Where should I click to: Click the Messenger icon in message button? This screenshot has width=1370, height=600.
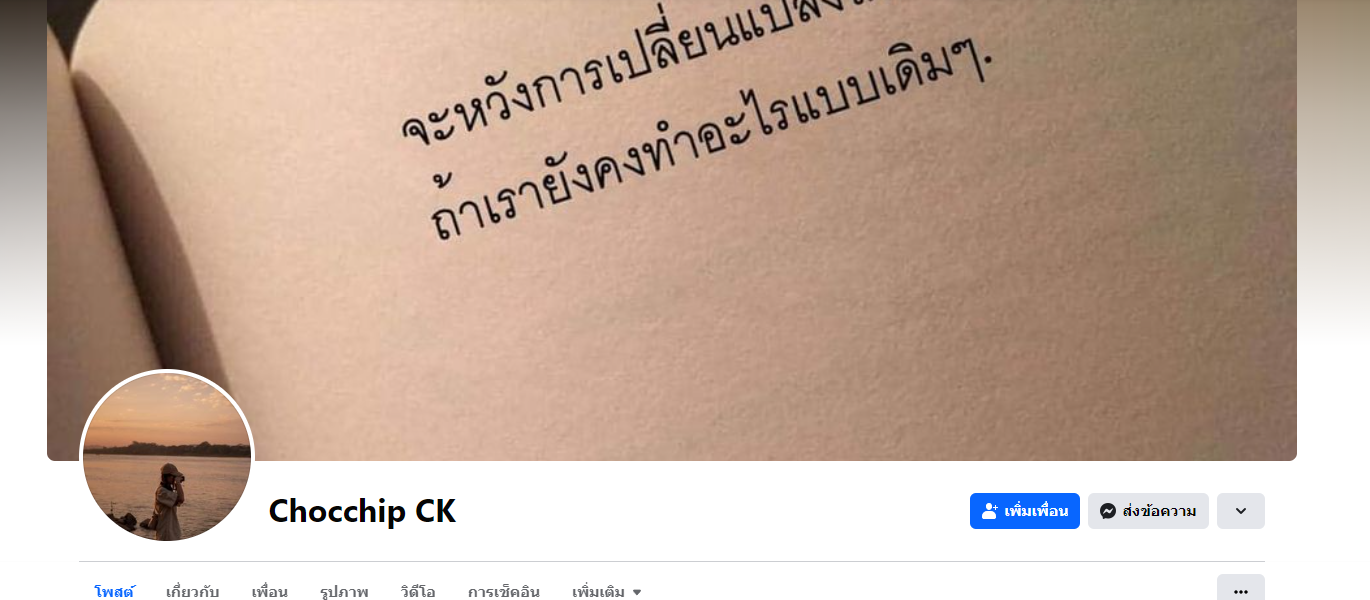click(1108, 511)
